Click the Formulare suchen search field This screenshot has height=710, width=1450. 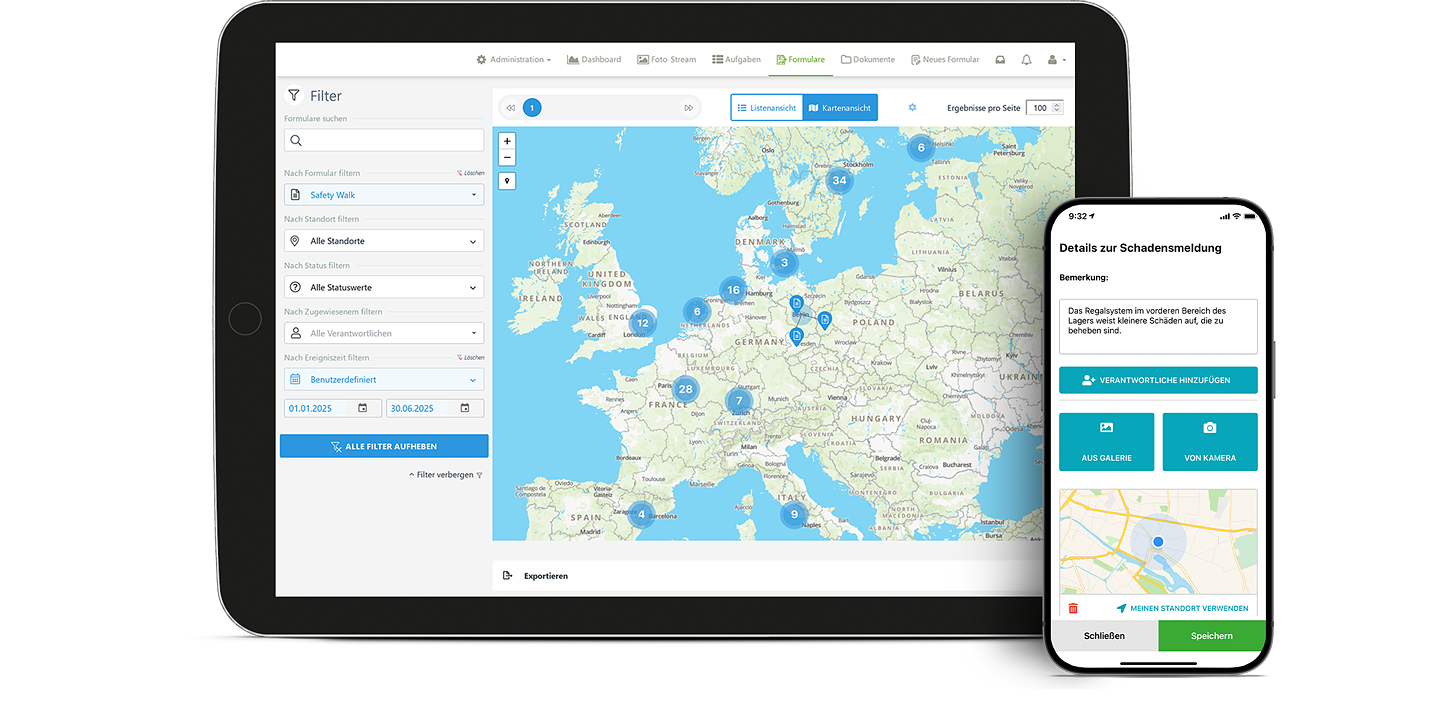(384, 140)
